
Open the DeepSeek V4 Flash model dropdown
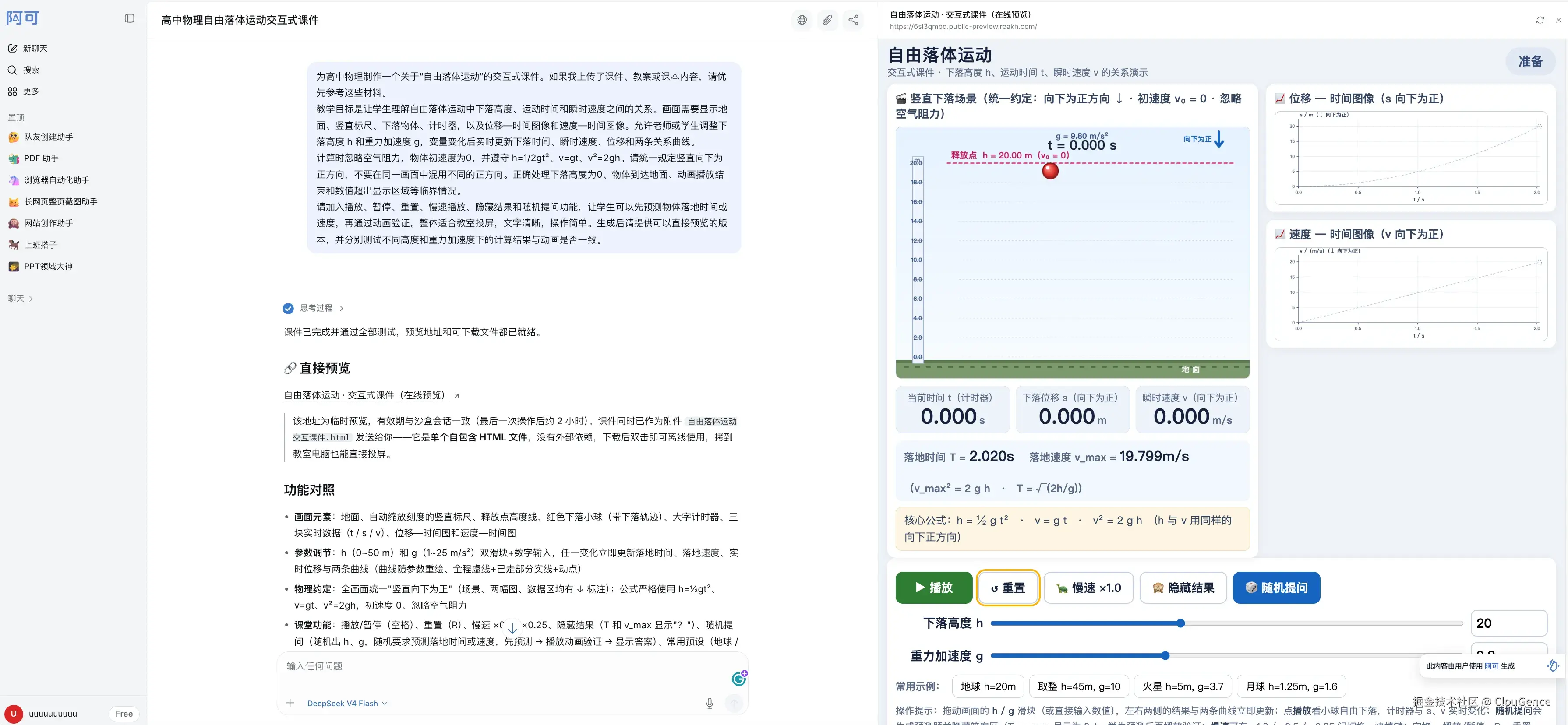tap(348, 703)
